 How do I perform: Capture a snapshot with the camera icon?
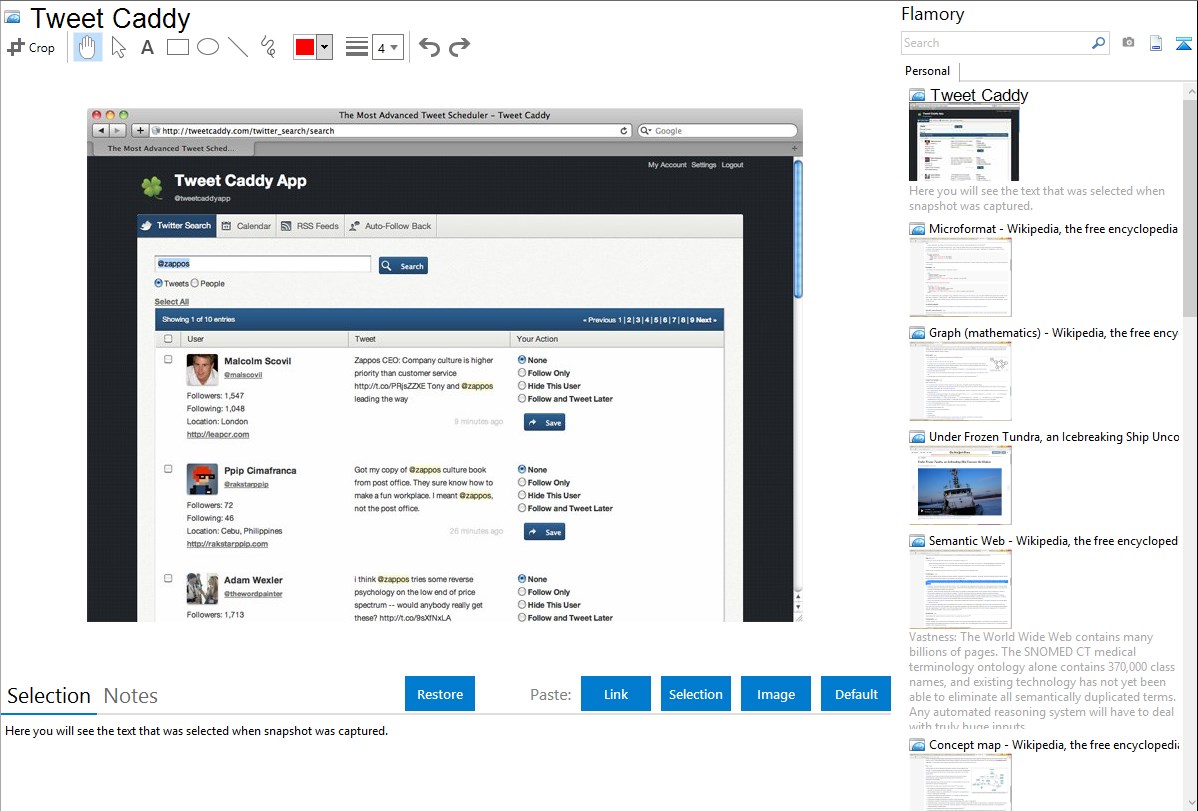[1128, 43]
